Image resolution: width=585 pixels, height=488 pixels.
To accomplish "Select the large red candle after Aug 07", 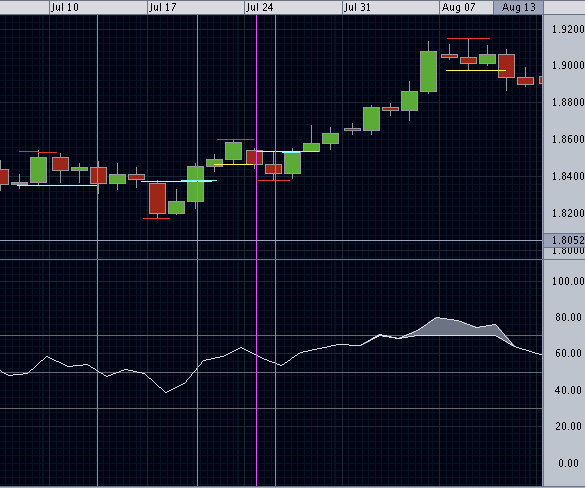I will [x=506, y=66].
